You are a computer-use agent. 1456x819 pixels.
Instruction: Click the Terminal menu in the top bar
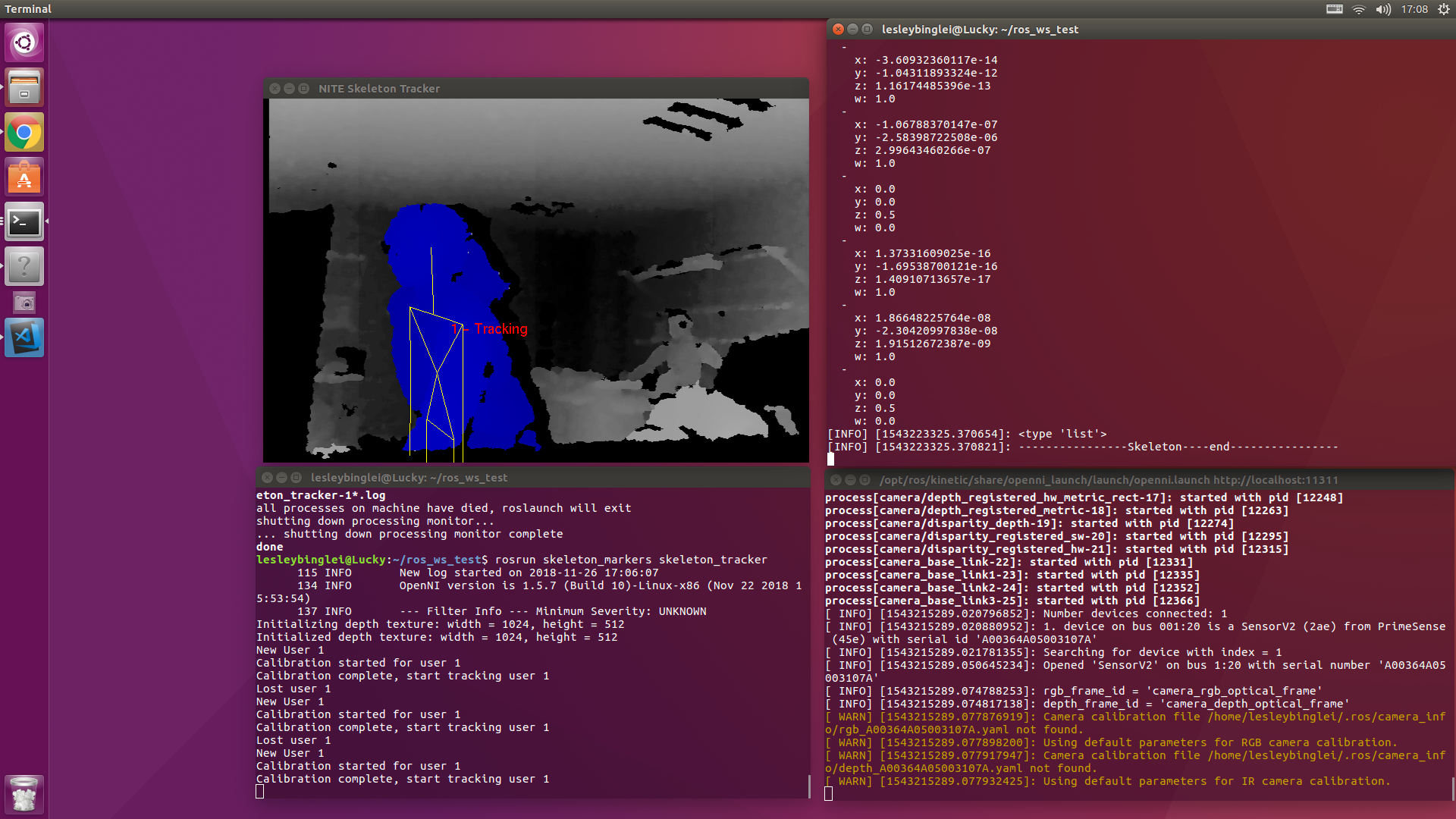click(28, 9)
